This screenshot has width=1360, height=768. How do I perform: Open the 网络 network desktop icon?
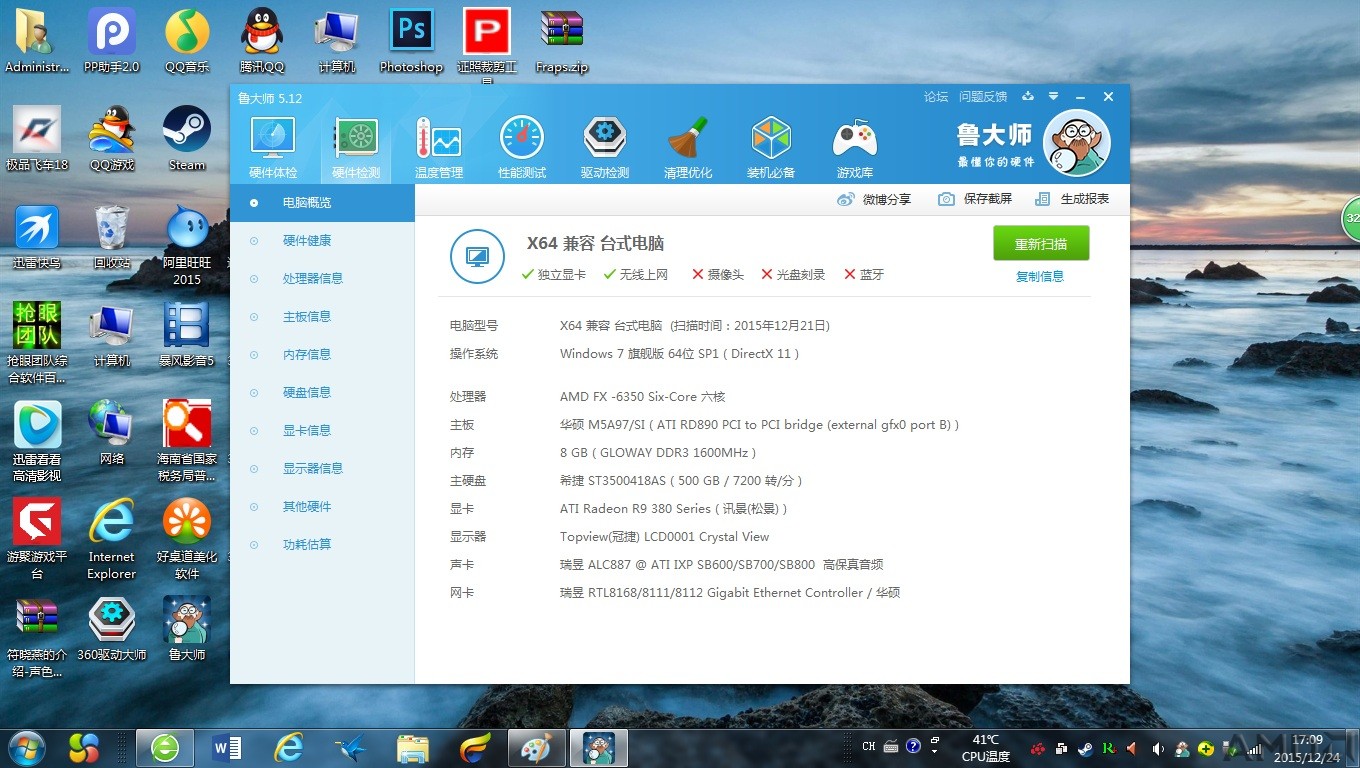[112, 433]
